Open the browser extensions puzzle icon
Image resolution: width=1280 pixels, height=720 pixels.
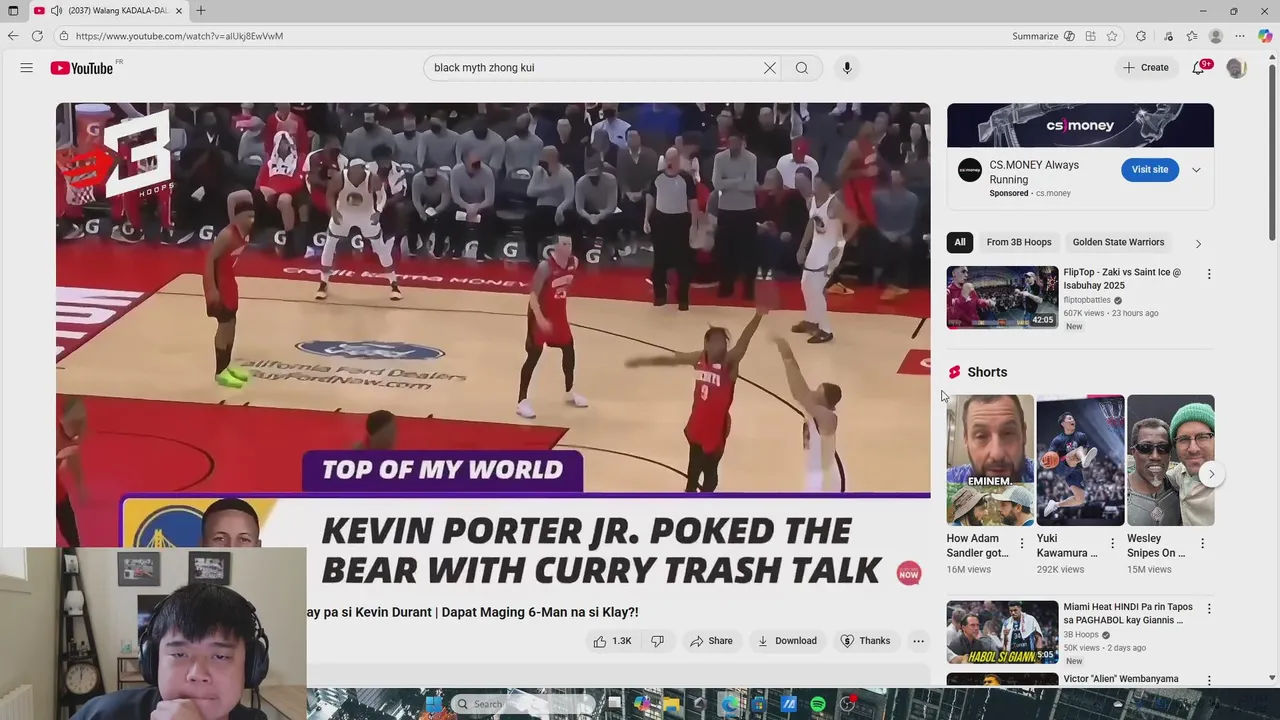click(x=1141, y=36)
